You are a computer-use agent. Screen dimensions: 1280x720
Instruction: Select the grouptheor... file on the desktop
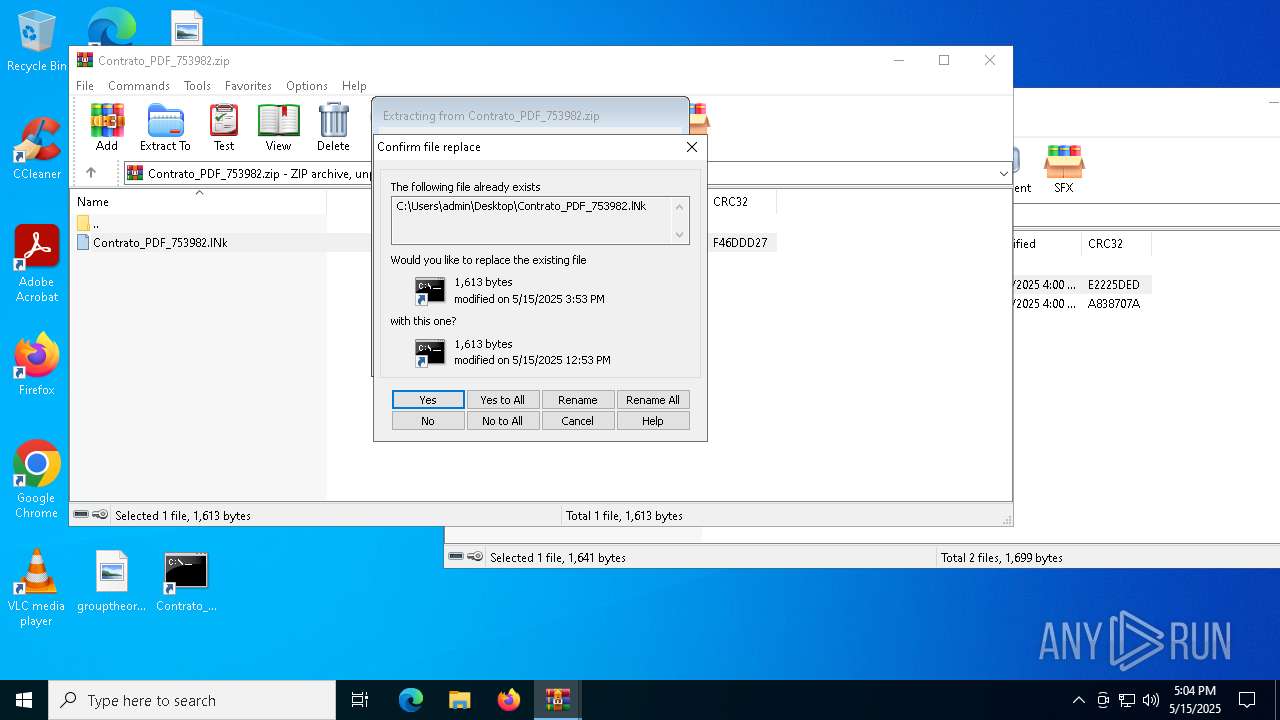[112, 581]
